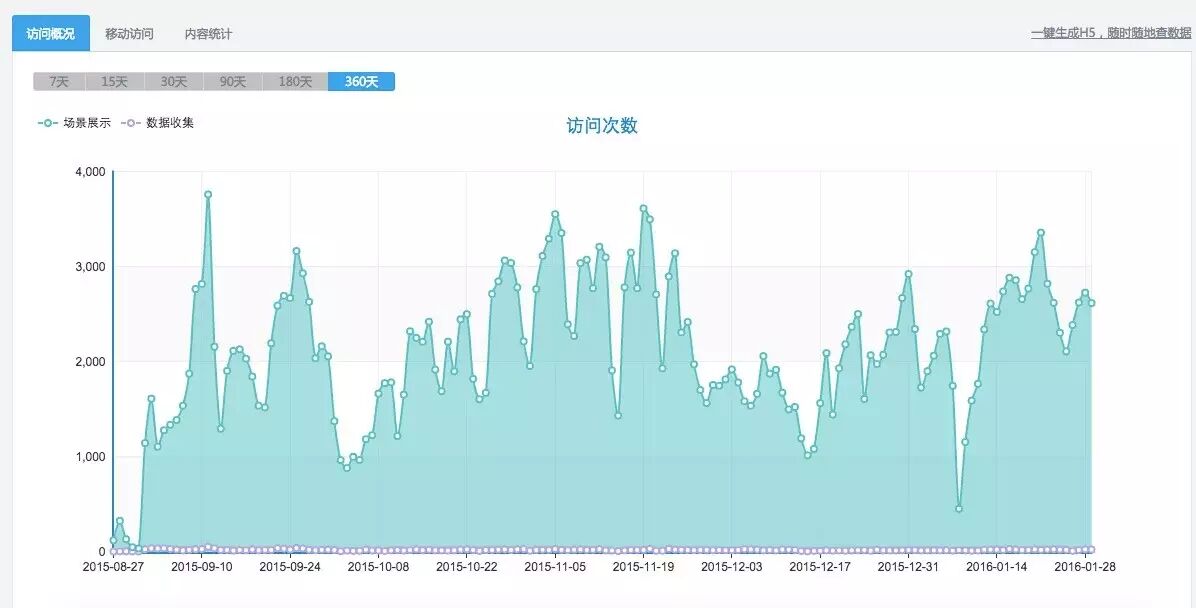Image resolution: width=1196 pixels, height=608 pixels.
Task: Click the 2016-01-28 axis date
Action: pos(1085,567)
